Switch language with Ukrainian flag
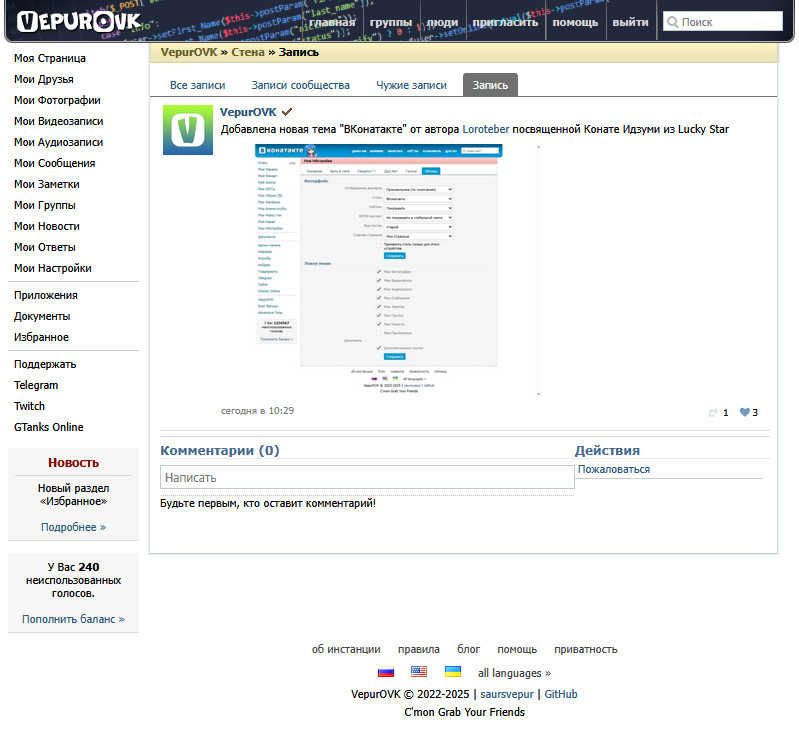 click(452, 672)
